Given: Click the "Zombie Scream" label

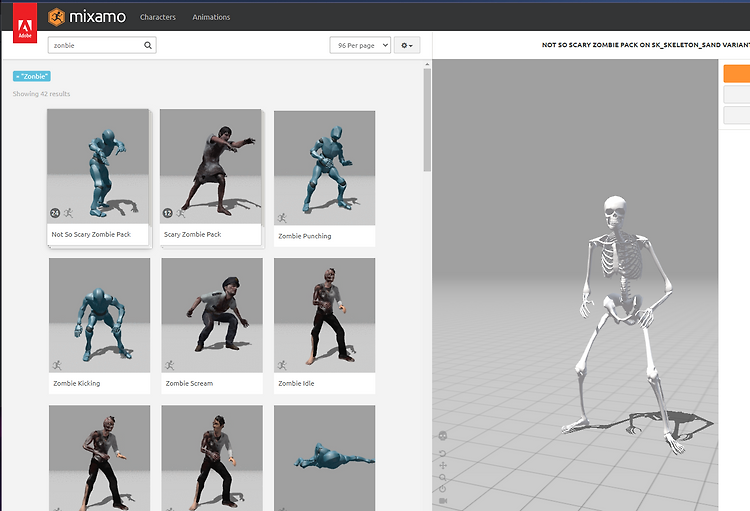Looking at the screenshot, I should click(x=189, y=383).
